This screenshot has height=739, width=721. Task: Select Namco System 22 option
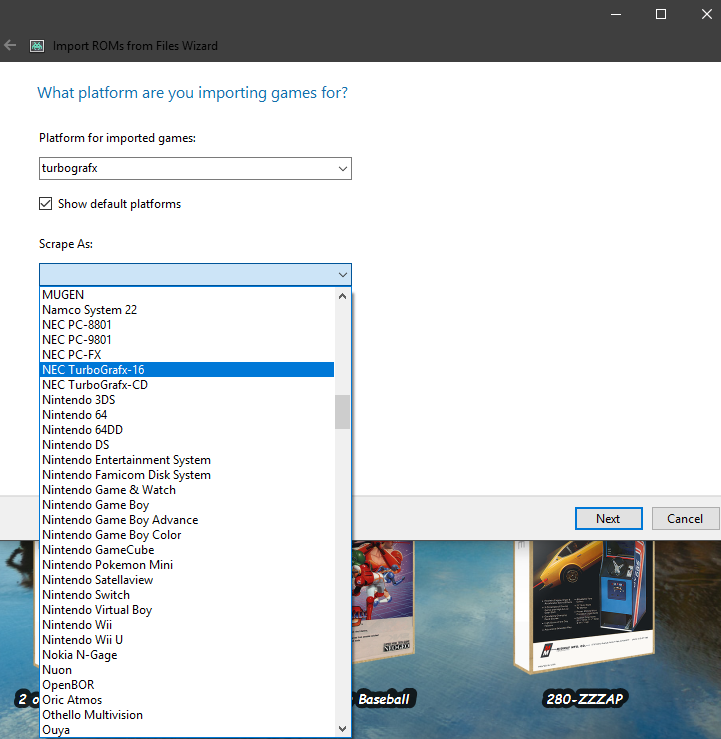click(x=188, y=310)
